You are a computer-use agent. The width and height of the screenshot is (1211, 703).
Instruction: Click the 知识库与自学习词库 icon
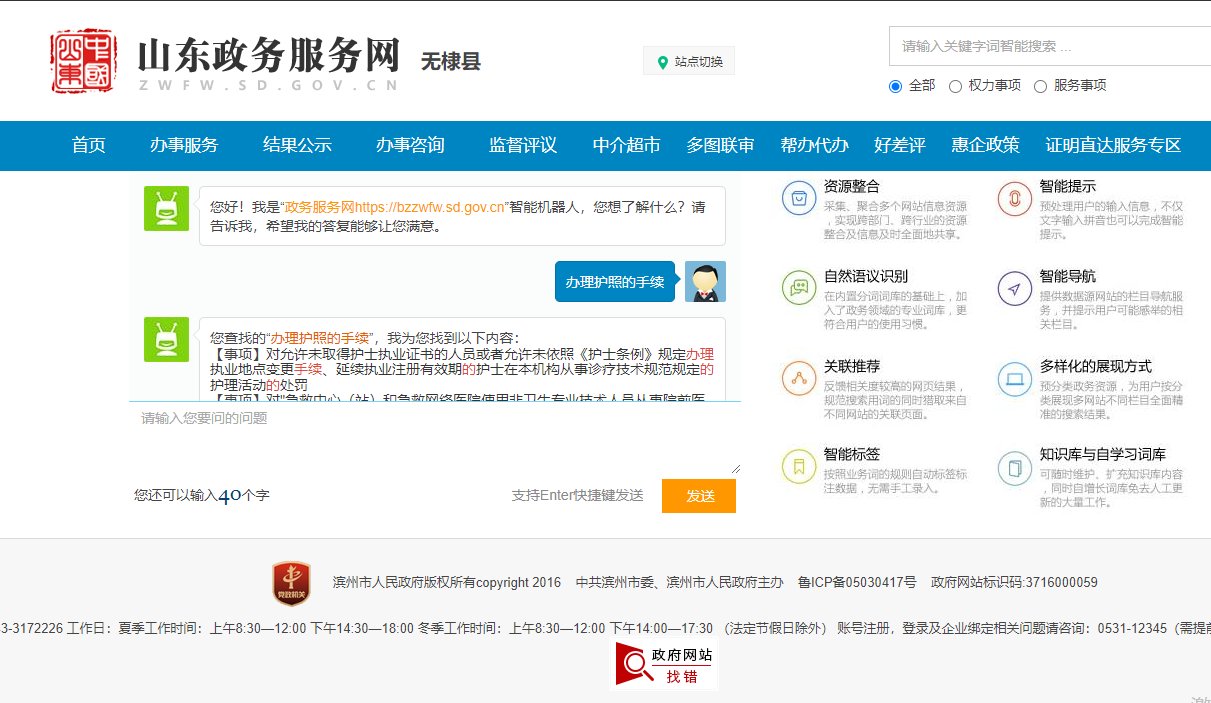[x=1014, y=467]
